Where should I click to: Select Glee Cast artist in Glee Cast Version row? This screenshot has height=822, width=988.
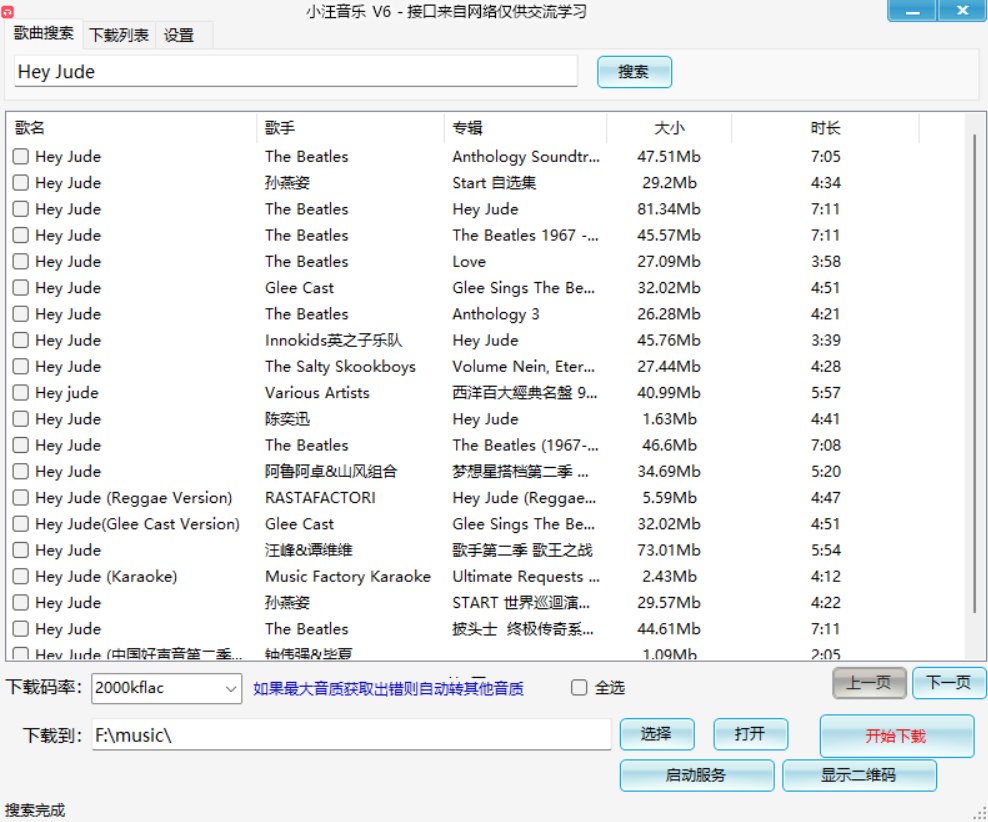coord(299,524)
